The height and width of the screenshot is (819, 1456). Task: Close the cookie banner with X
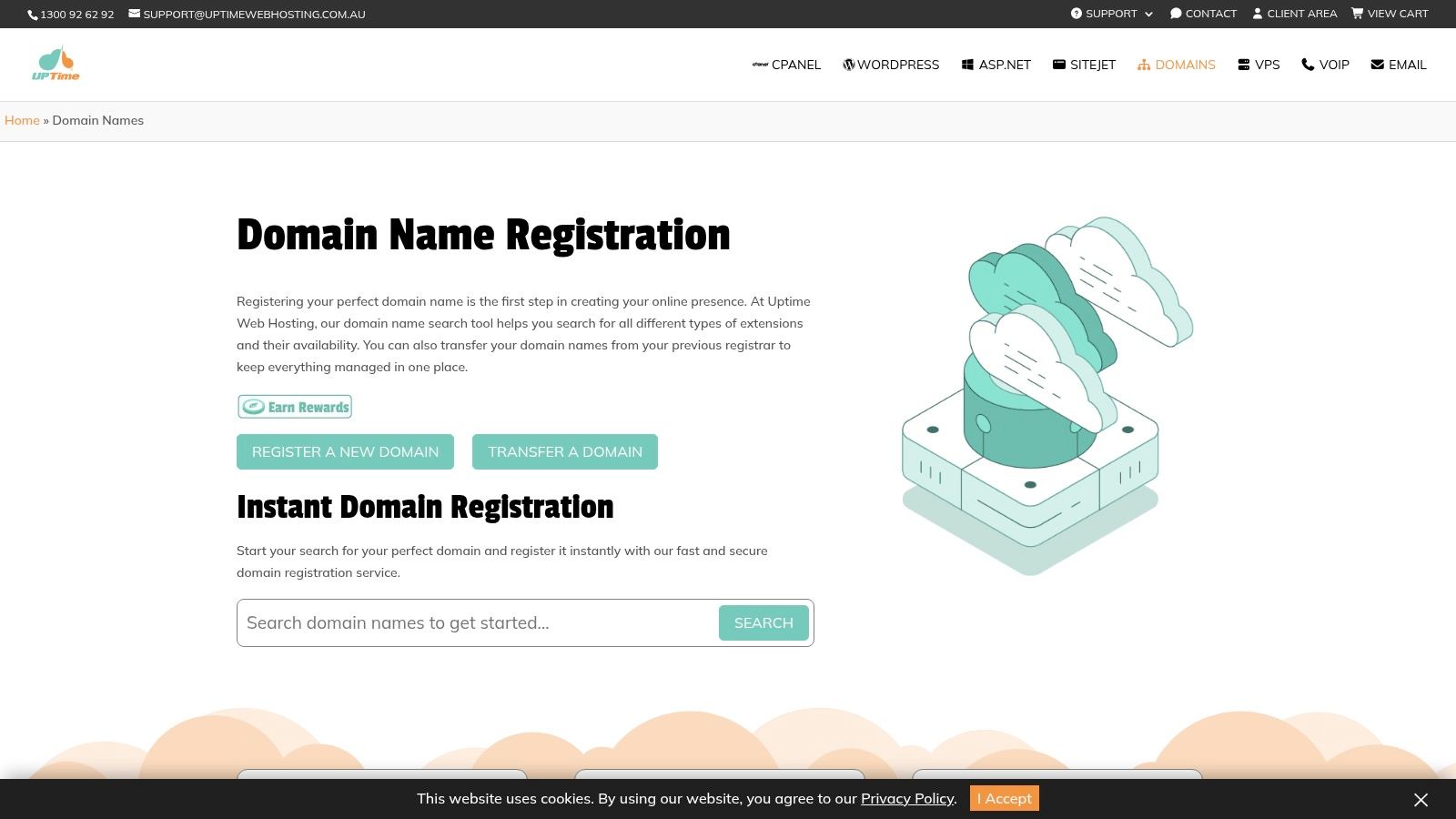click(1421, 799)
